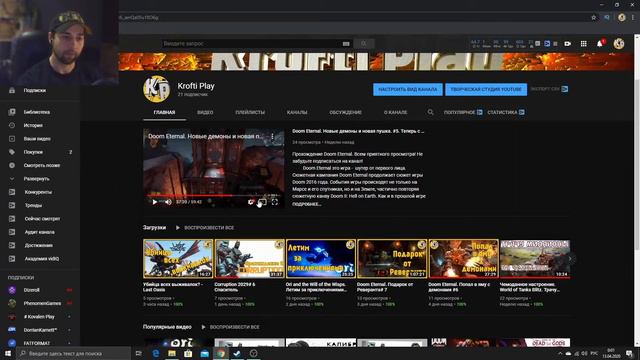Mute the featured video volume

tap(168, 202)
